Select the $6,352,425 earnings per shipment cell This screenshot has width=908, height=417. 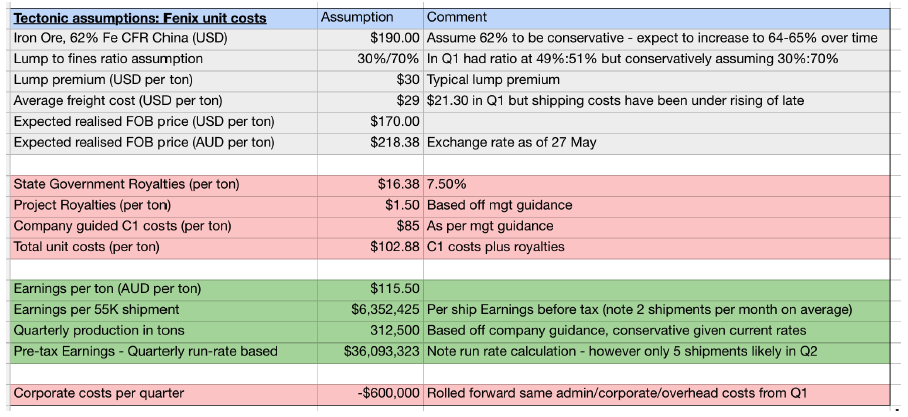[x=385, y=310]
